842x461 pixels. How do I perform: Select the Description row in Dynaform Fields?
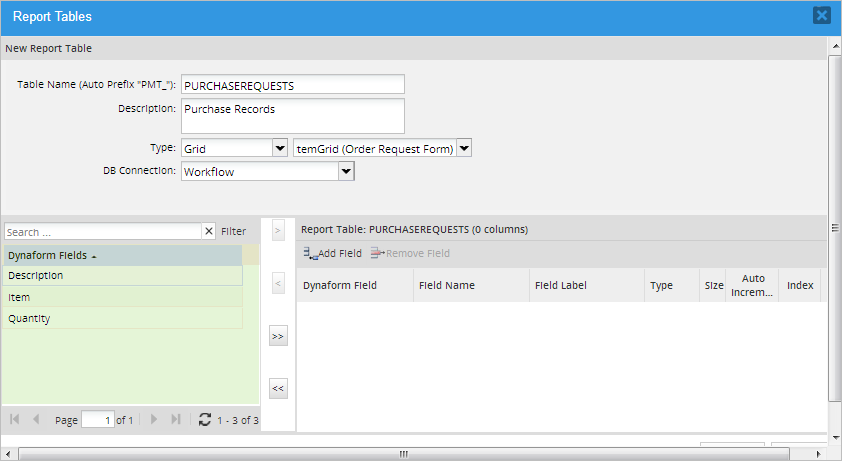pos(122,276)
